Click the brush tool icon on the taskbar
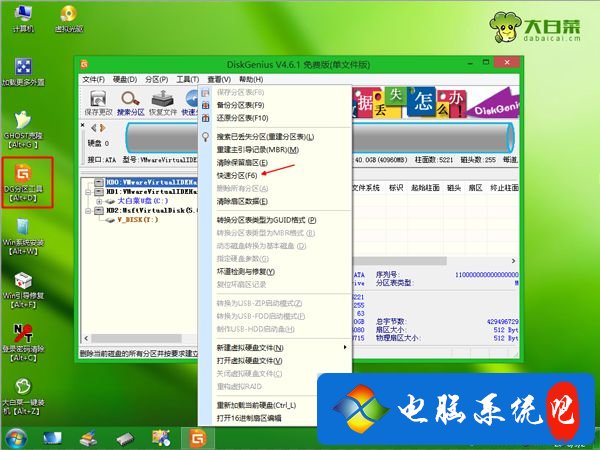Screen dimensions: 600x450 88,439
